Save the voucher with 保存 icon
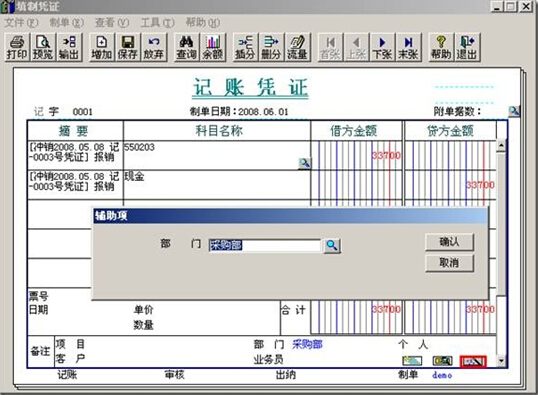Screen dimensions: 538x395 pos(128,47)
